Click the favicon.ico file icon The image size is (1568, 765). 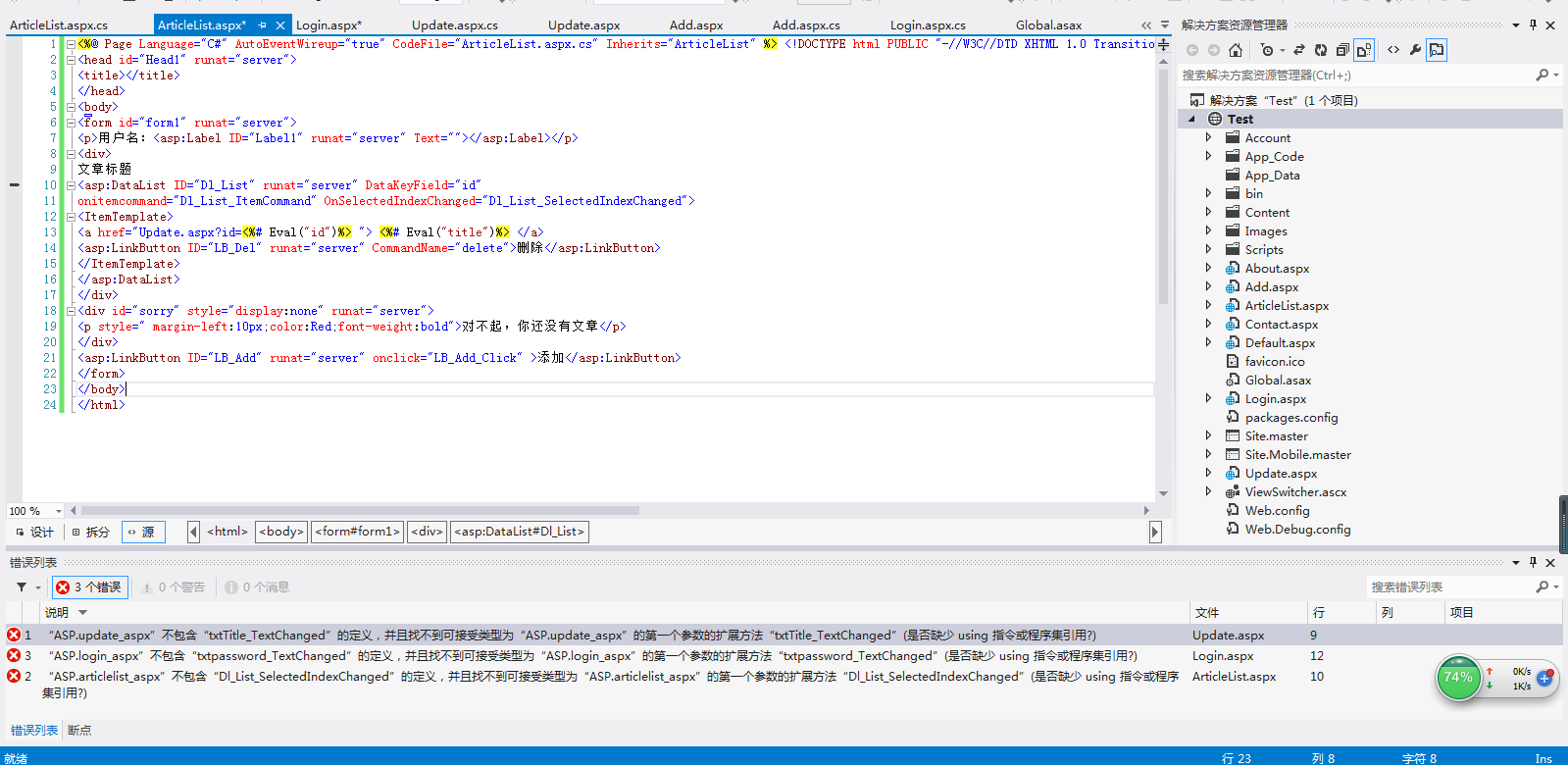tap(1233, 361)
